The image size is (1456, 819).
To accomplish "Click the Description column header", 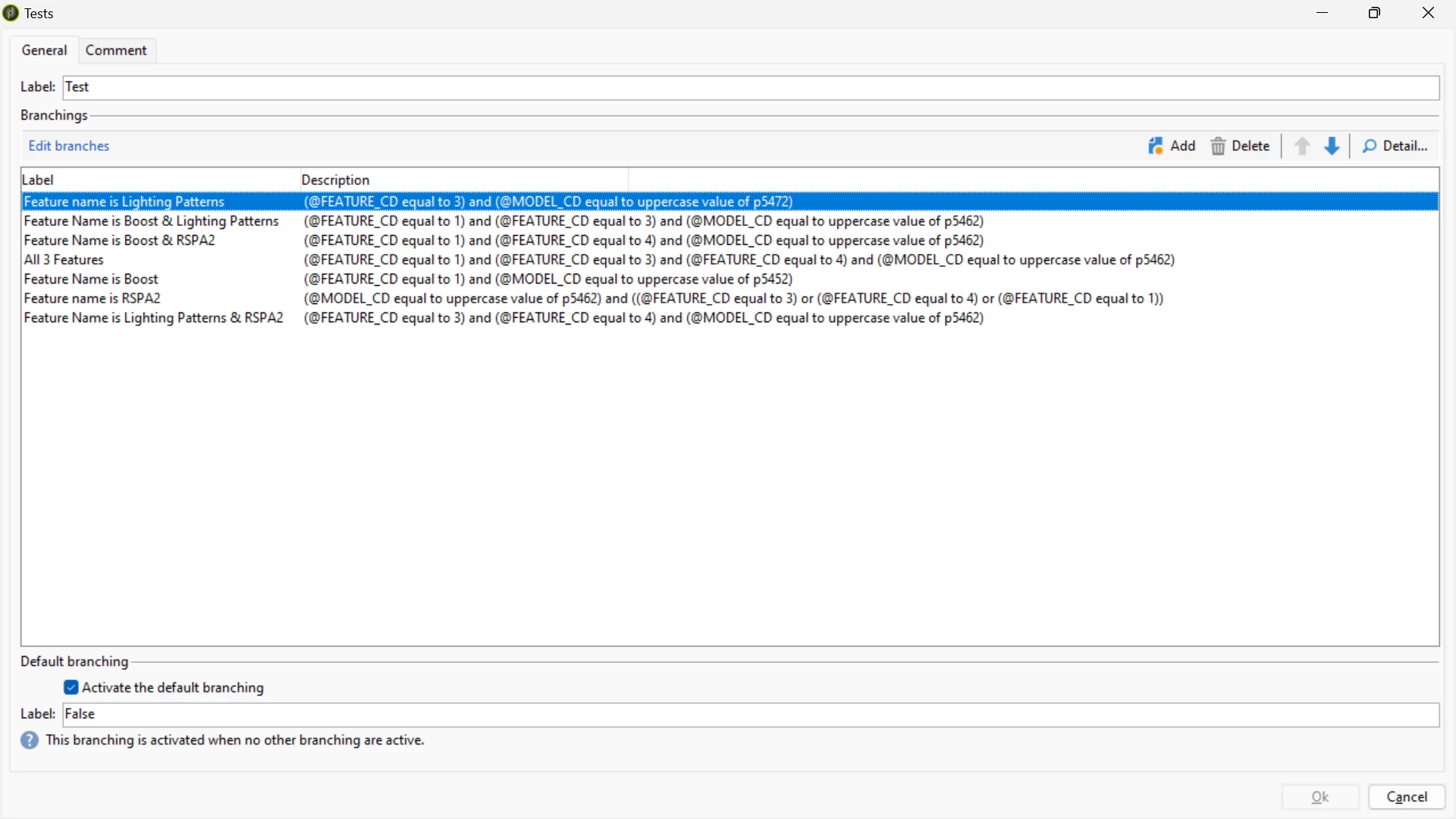I will [335, 180].
